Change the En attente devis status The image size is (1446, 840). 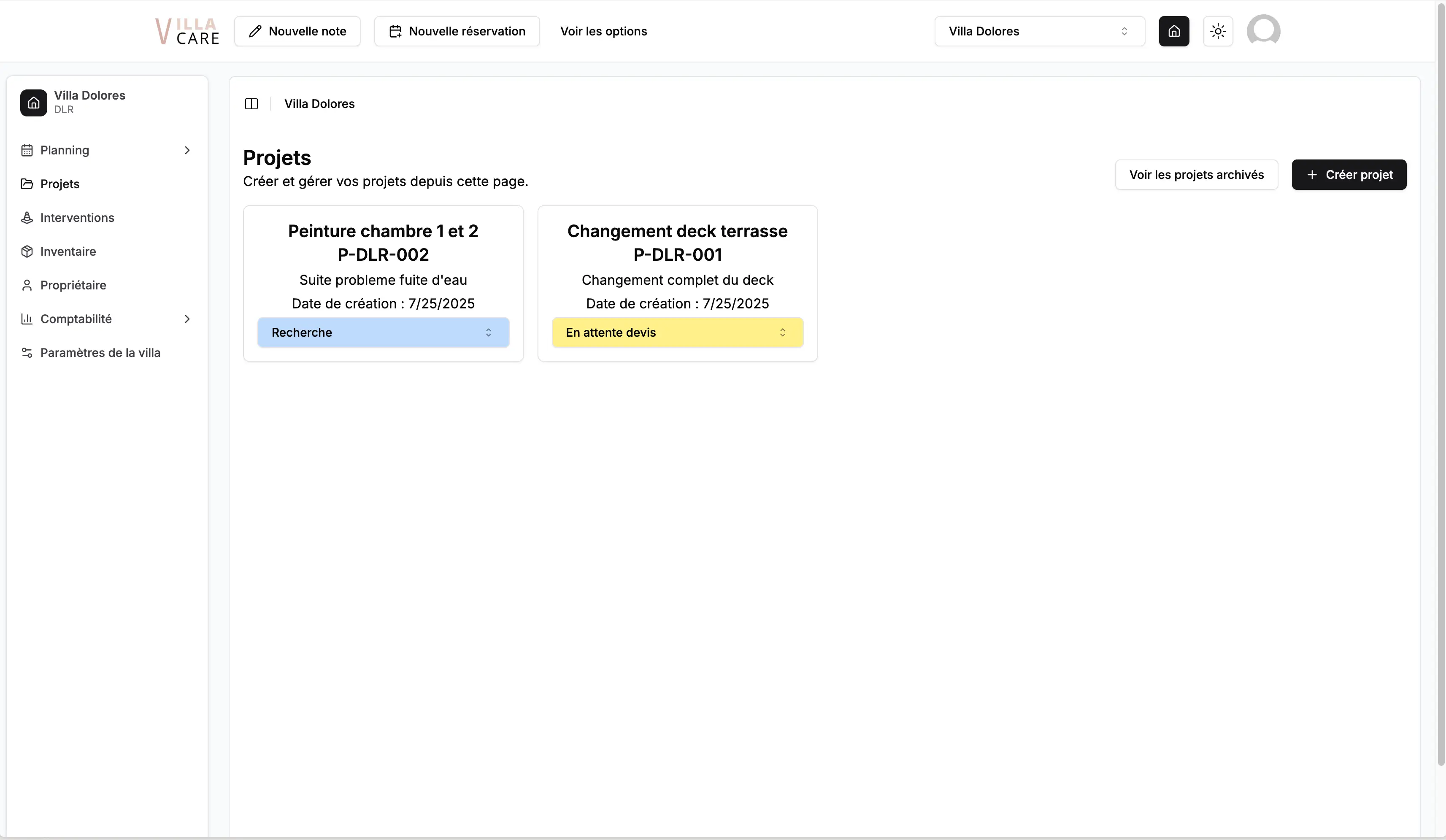pyautogui.click(x=677, y=332)
